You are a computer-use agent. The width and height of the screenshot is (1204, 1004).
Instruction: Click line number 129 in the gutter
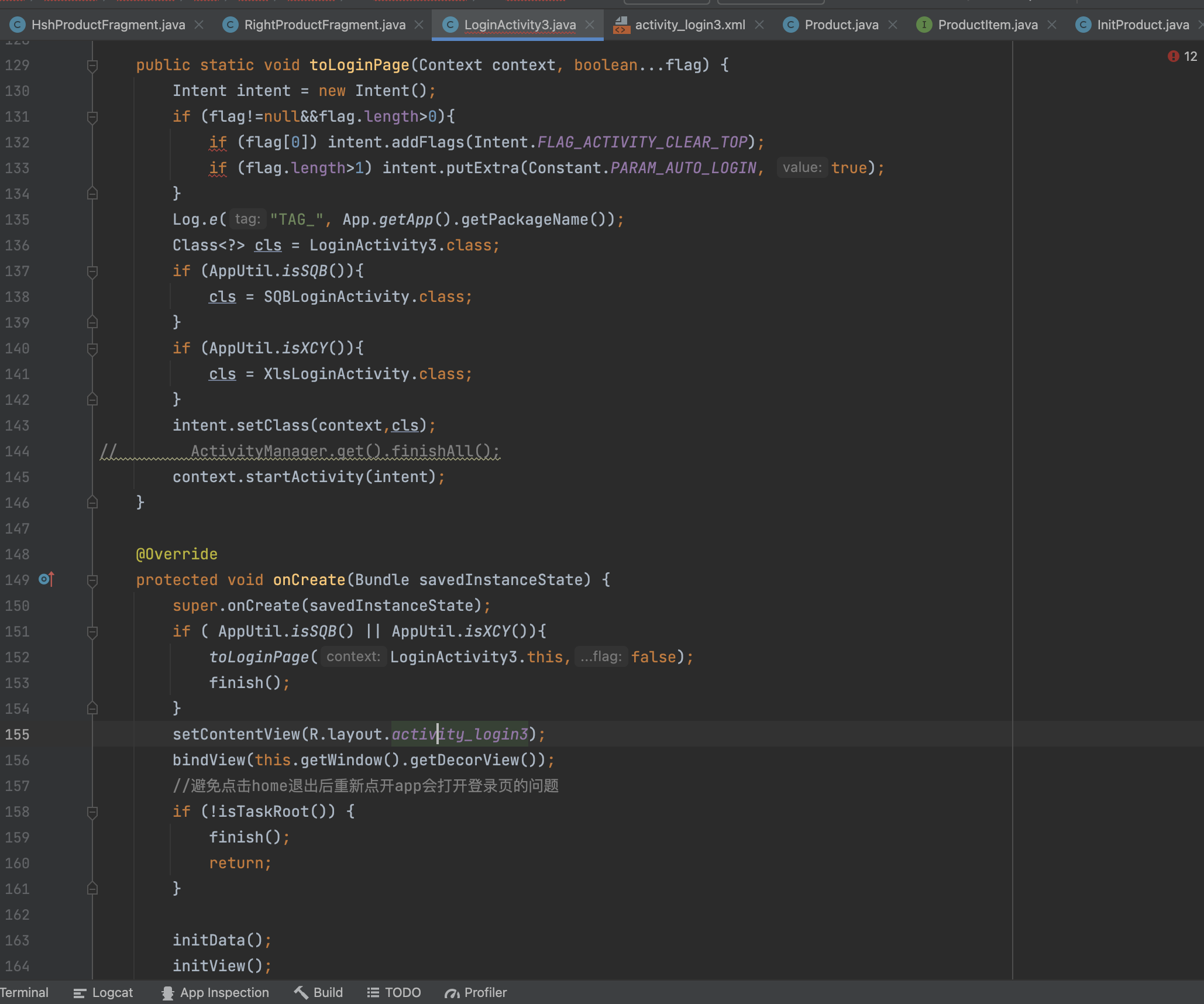17,65
